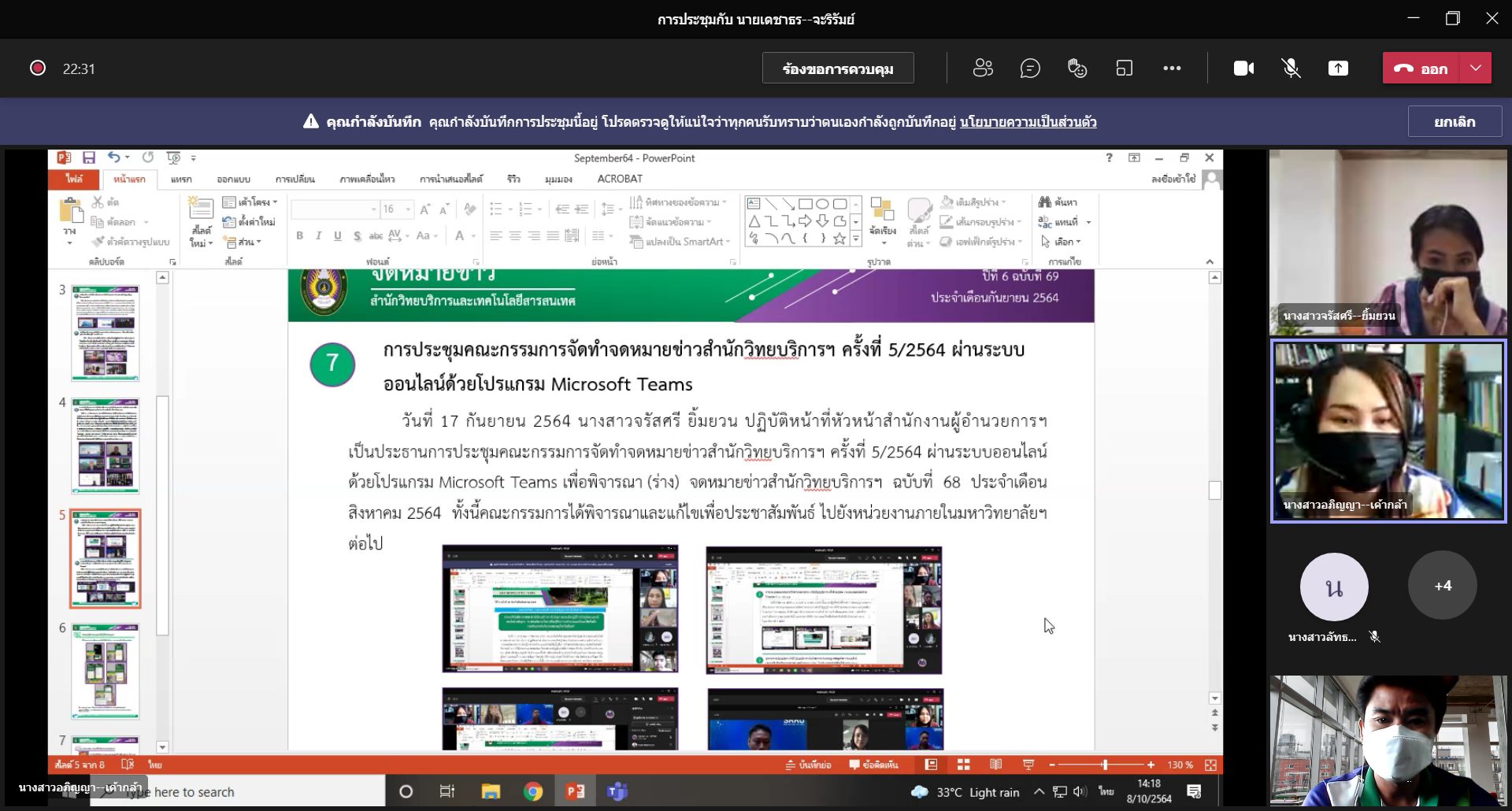Open Google Chrome in the shared taskbar
The width and height of the screenshot is (1512, 811).
click(533, 791)
